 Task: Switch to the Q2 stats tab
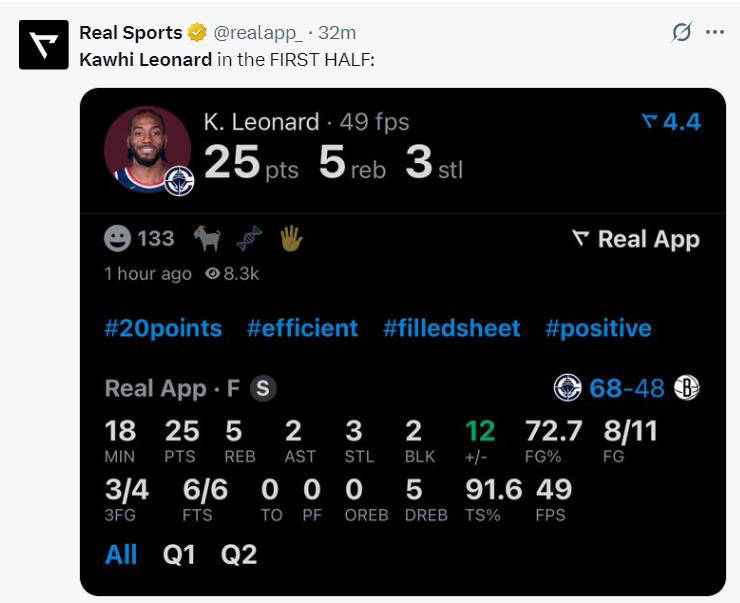tap(239, 554)
